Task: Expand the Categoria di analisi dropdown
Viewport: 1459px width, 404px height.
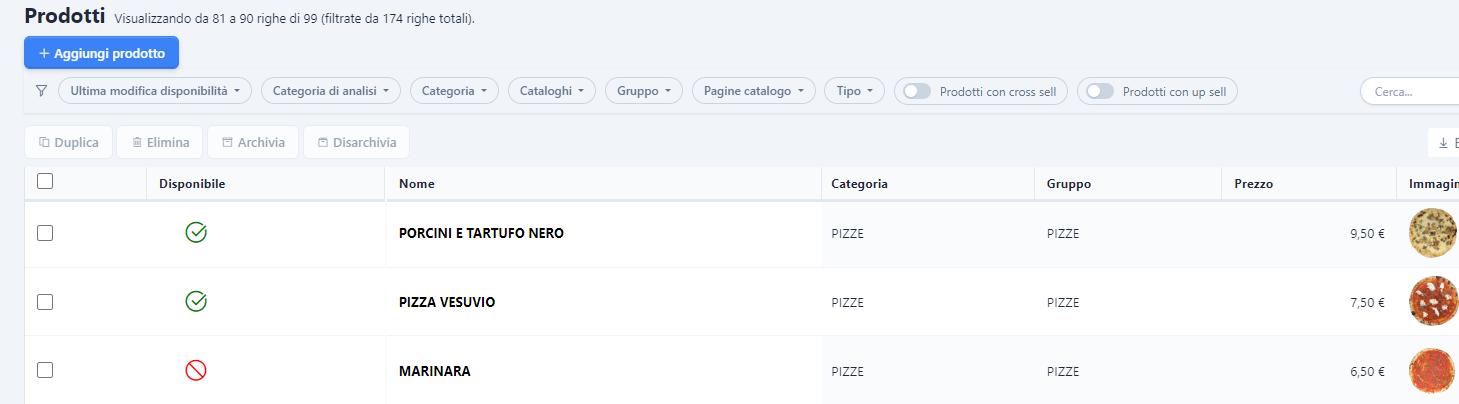Action: point(331,91)
